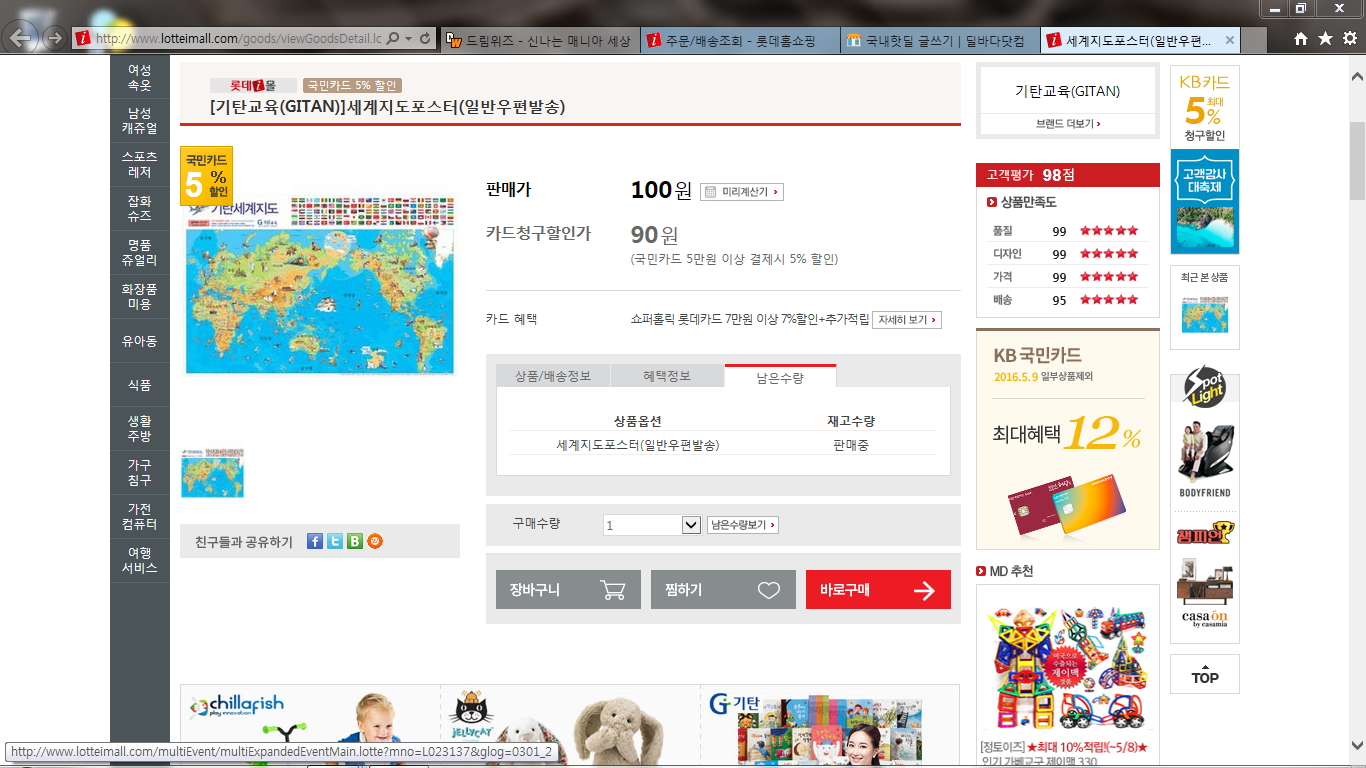Screen dimensions: 1366x768
Task: Add to wishlist with 찜하기 button
Action: coord(723,590)
